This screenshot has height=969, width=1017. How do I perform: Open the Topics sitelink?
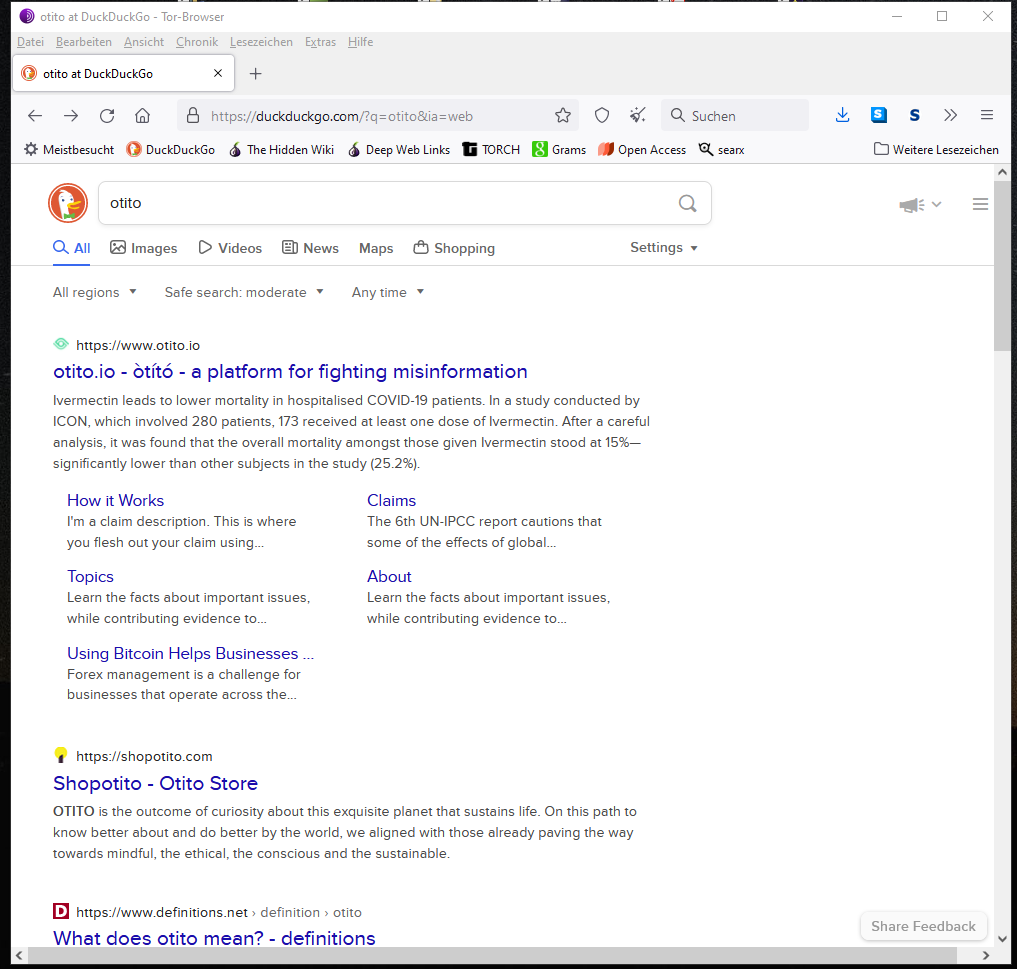(90, 577)
